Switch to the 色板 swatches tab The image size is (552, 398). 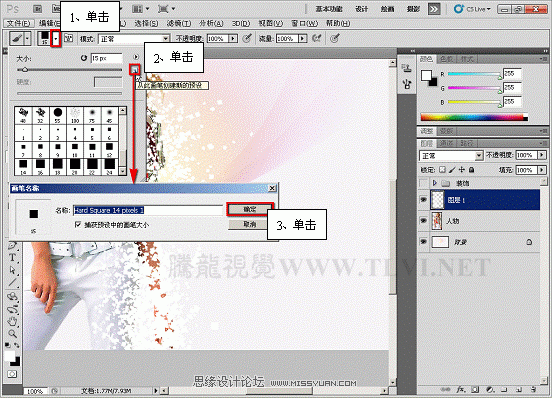click(x=447, y=59)
